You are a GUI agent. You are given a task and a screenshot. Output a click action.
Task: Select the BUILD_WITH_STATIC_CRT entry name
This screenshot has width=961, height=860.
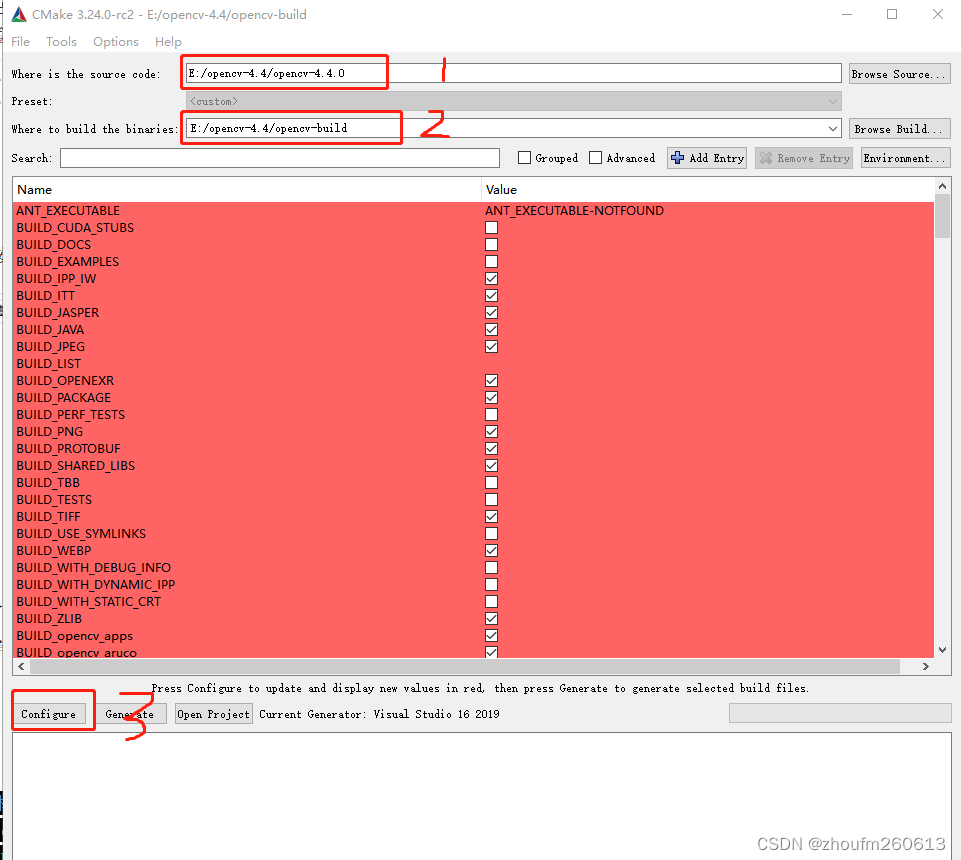click(x=88, y=602)
